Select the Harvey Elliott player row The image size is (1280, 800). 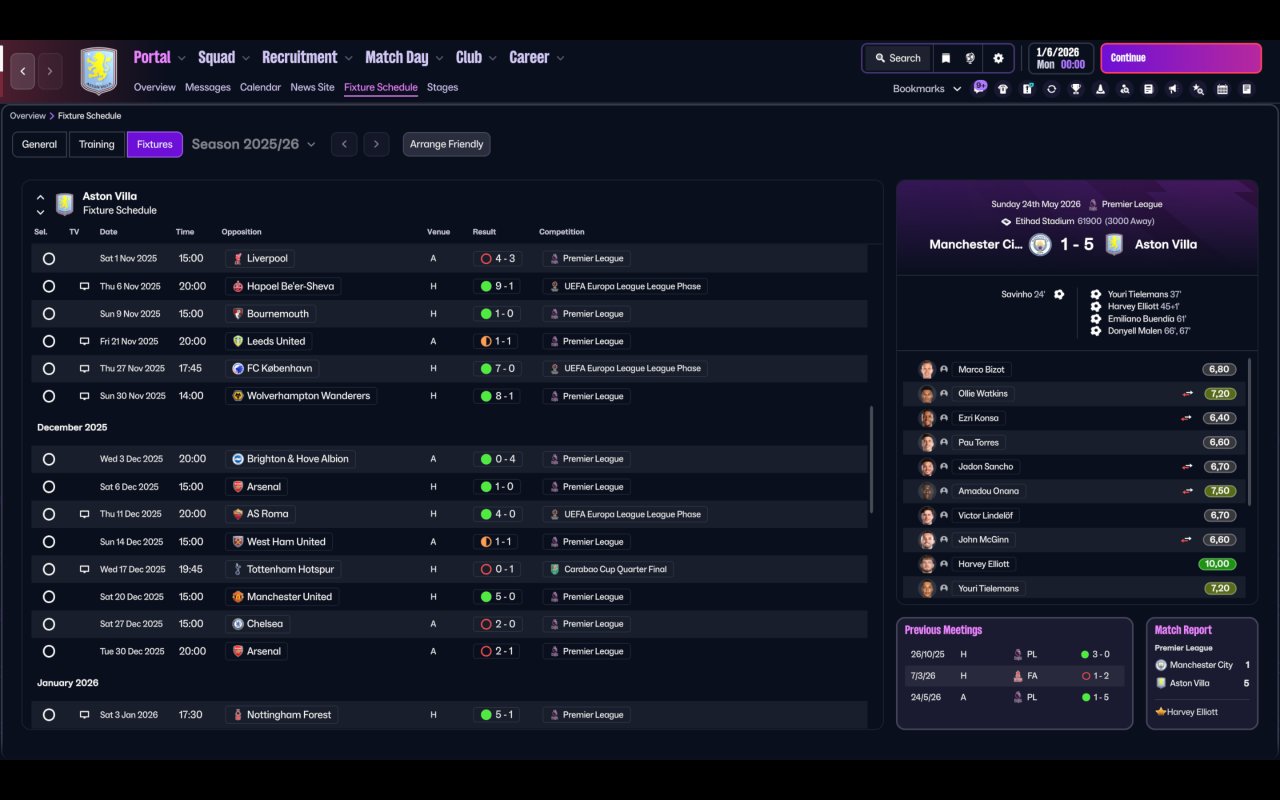pyautogui.click(x=1074, y=564)
